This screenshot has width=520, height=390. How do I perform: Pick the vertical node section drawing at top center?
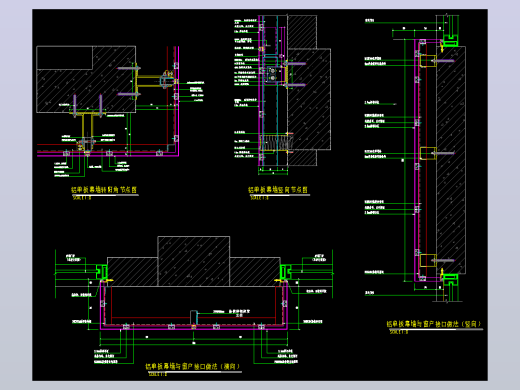pyautogui.click(x=282, y=95)
